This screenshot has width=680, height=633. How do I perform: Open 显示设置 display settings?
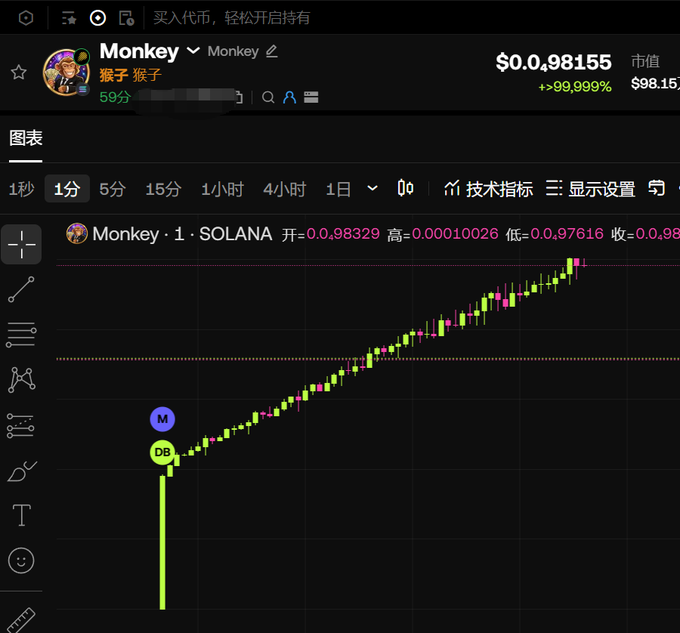pyautogui.click(x=590, y=189)
